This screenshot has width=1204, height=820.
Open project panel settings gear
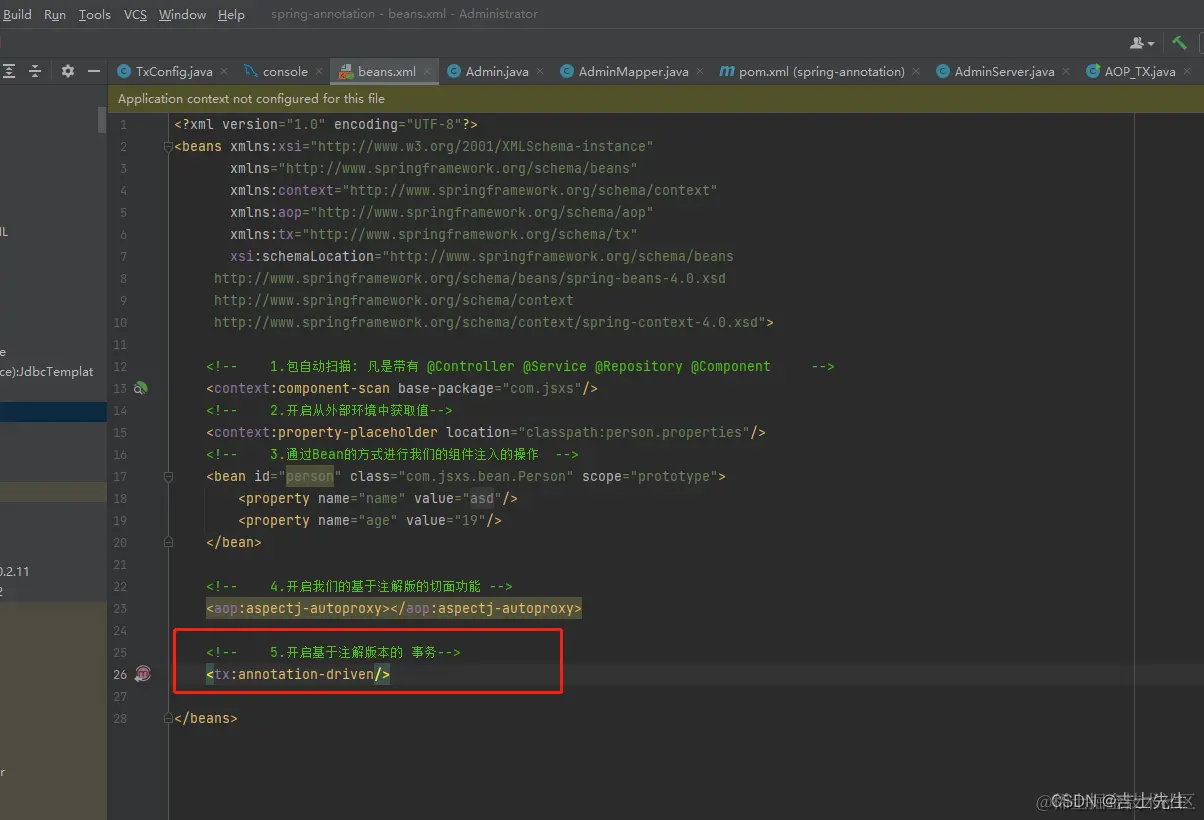[x=68, y=71]
